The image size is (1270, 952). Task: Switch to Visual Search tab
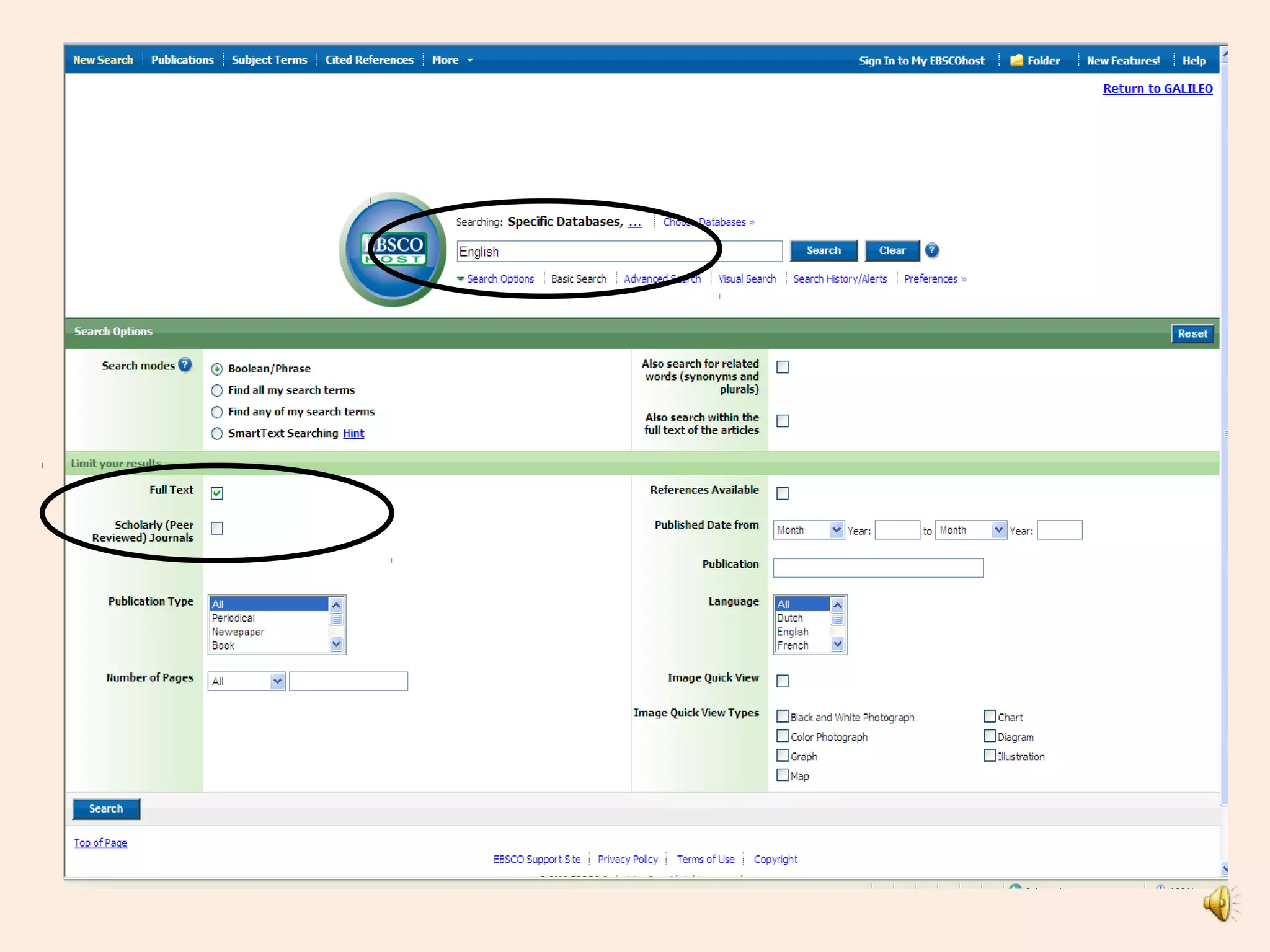point(747,279)
